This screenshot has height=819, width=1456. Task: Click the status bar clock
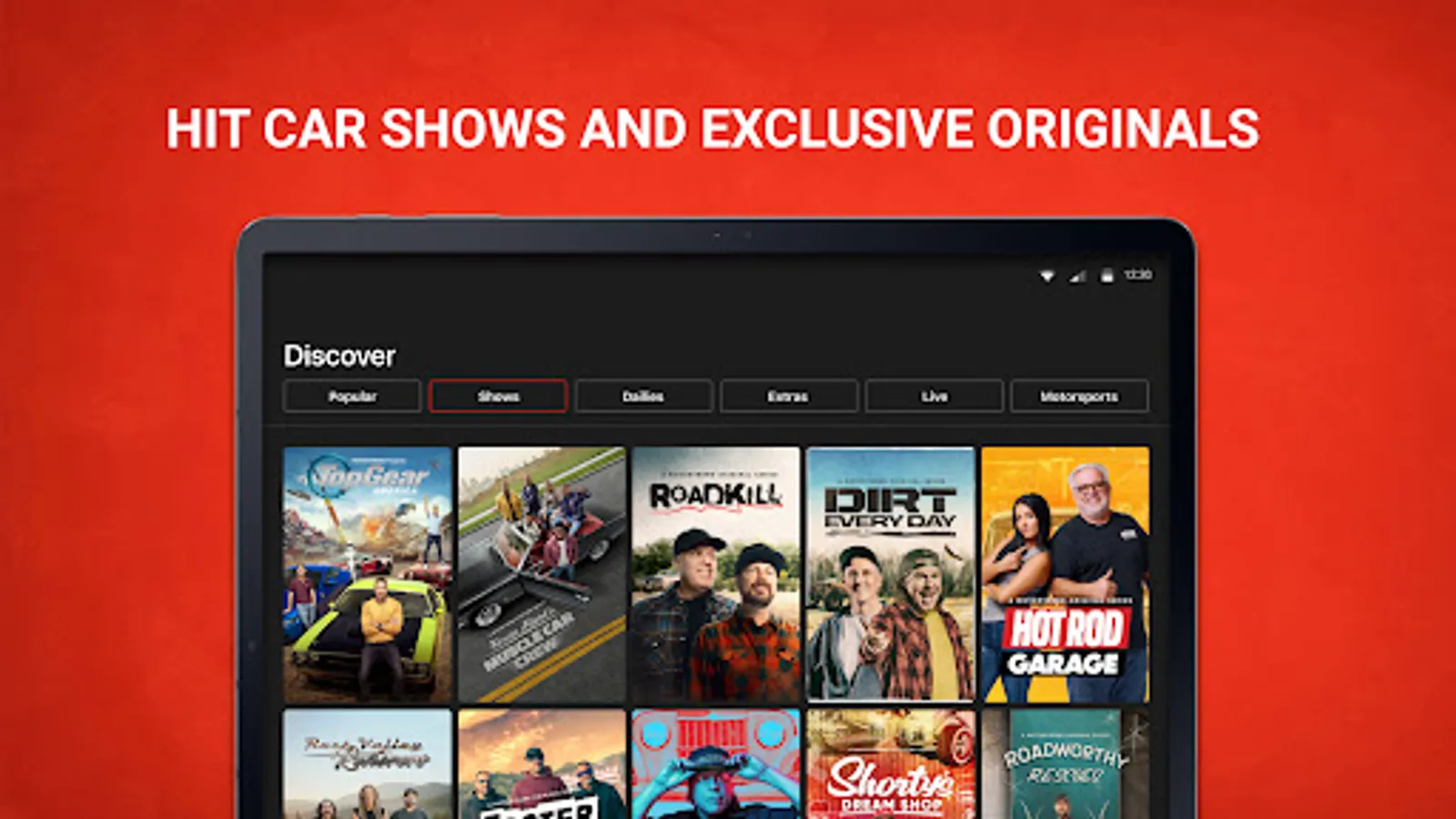[x=1137, y=274]
